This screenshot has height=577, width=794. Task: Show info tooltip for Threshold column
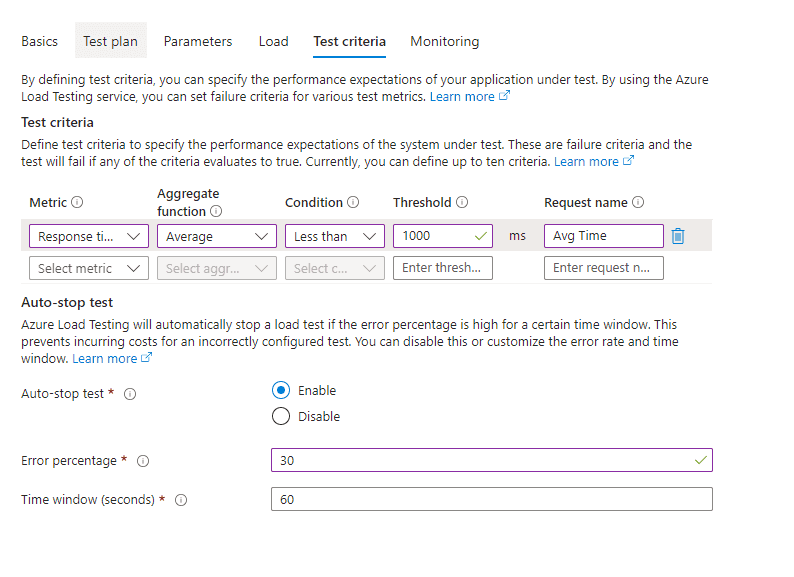[x=462, y=202]
